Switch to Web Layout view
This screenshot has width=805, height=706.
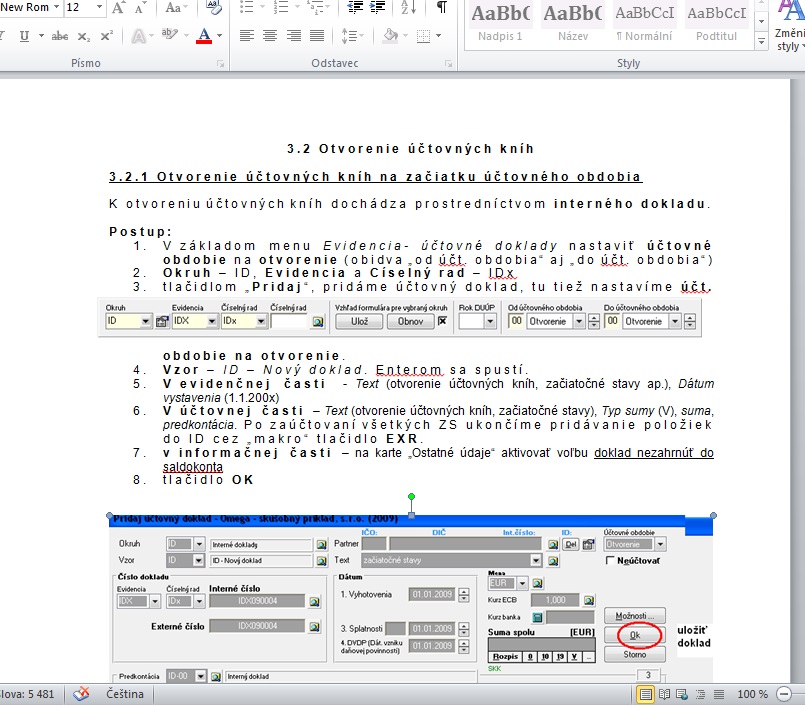click(682, 694)
